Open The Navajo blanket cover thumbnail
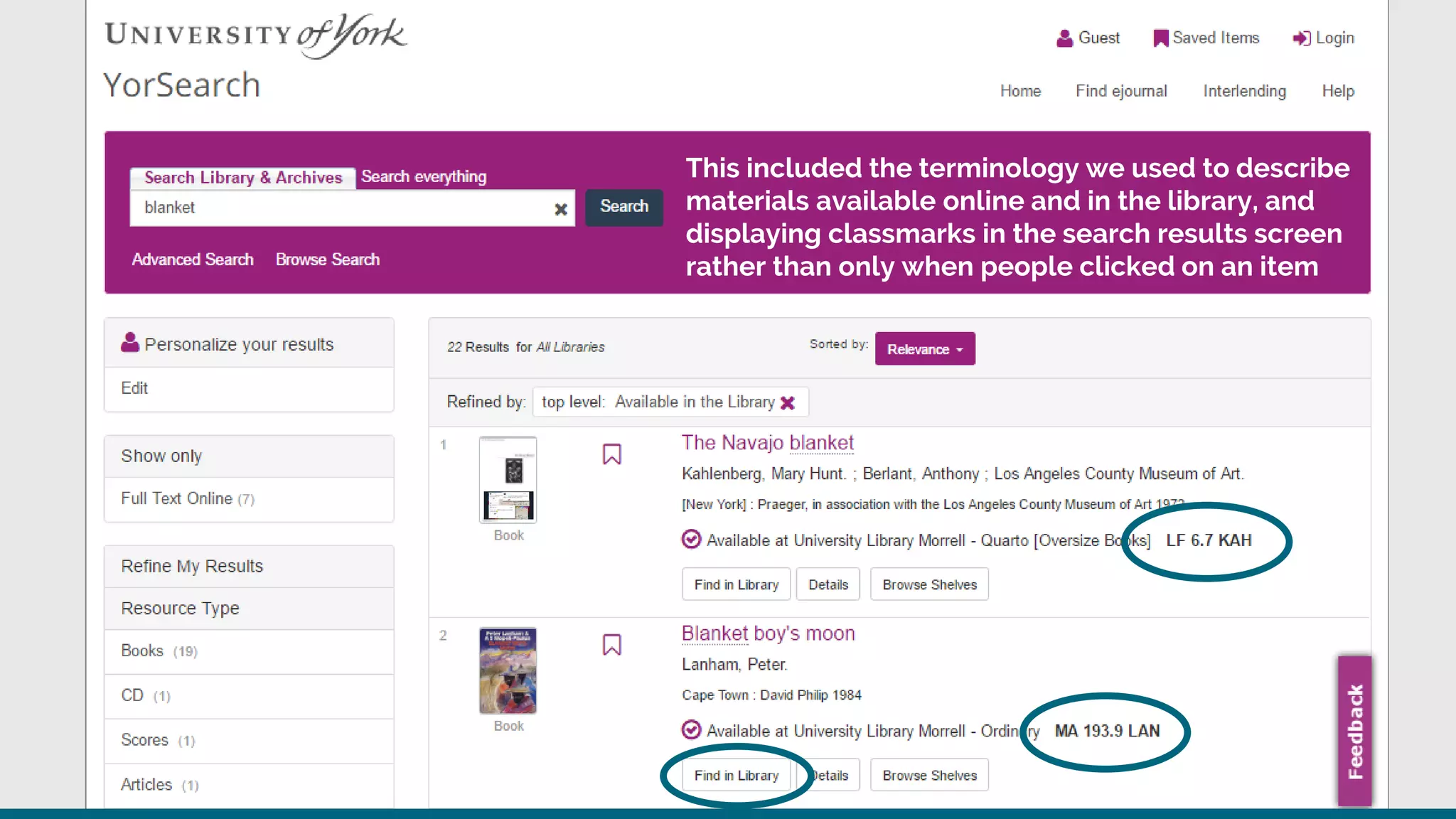The image size is (1456, 819). [x=508, y=480]
